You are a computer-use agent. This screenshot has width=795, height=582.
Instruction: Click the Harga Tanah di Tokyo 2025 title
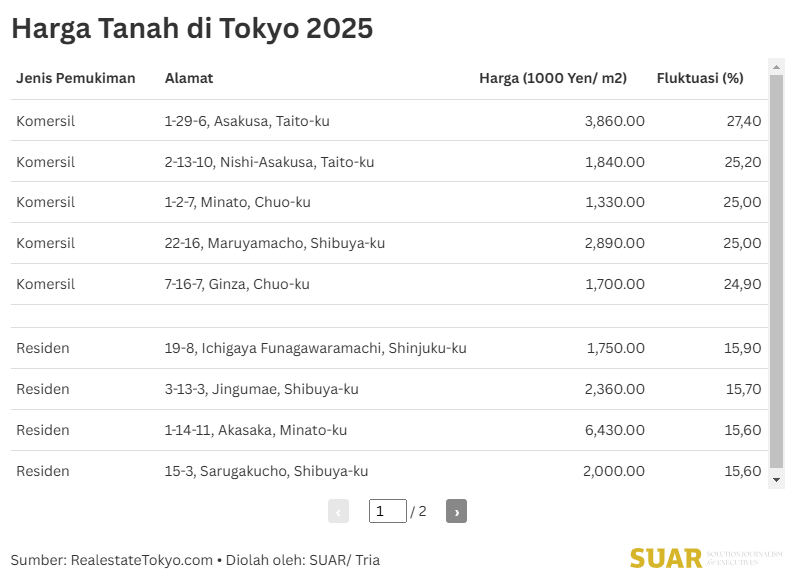tap(192, 29)
